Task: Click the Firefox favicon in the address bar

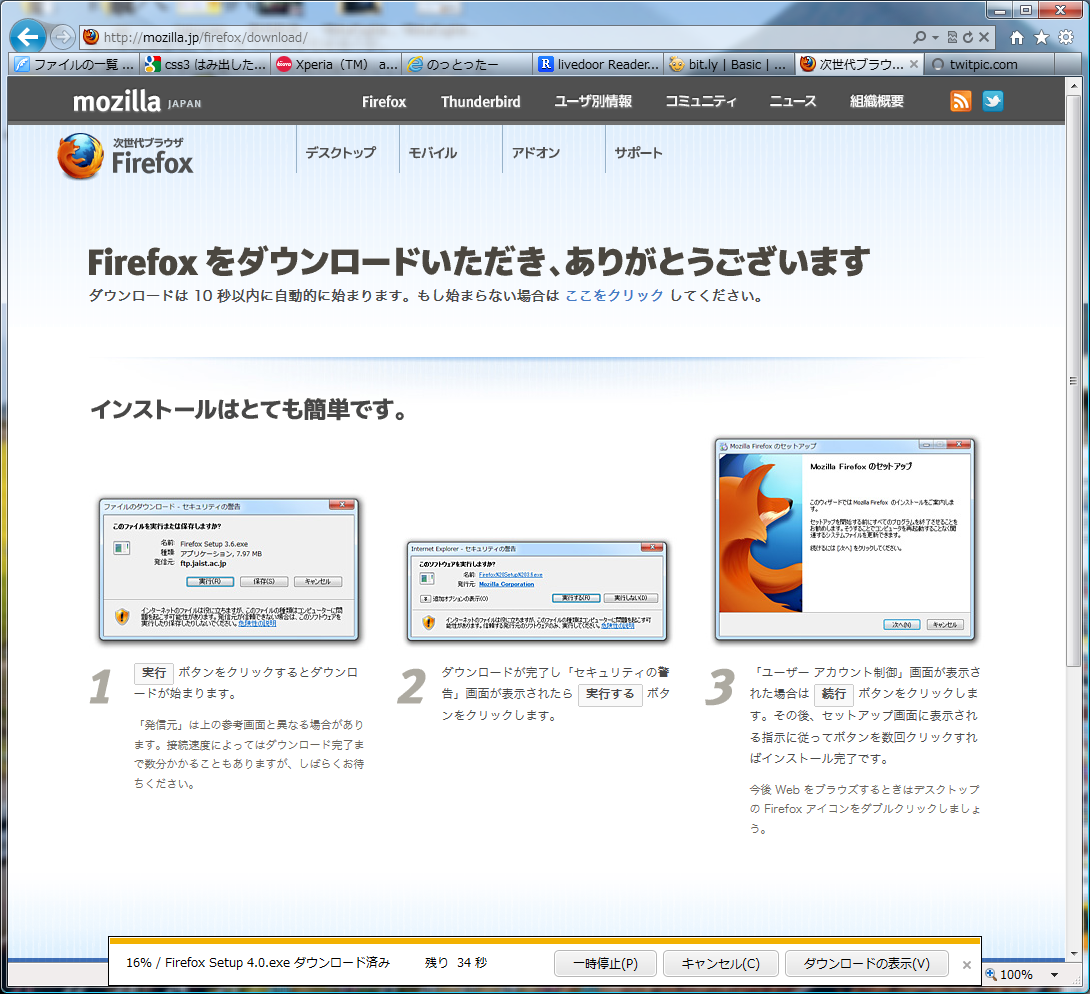Action: 91,37
